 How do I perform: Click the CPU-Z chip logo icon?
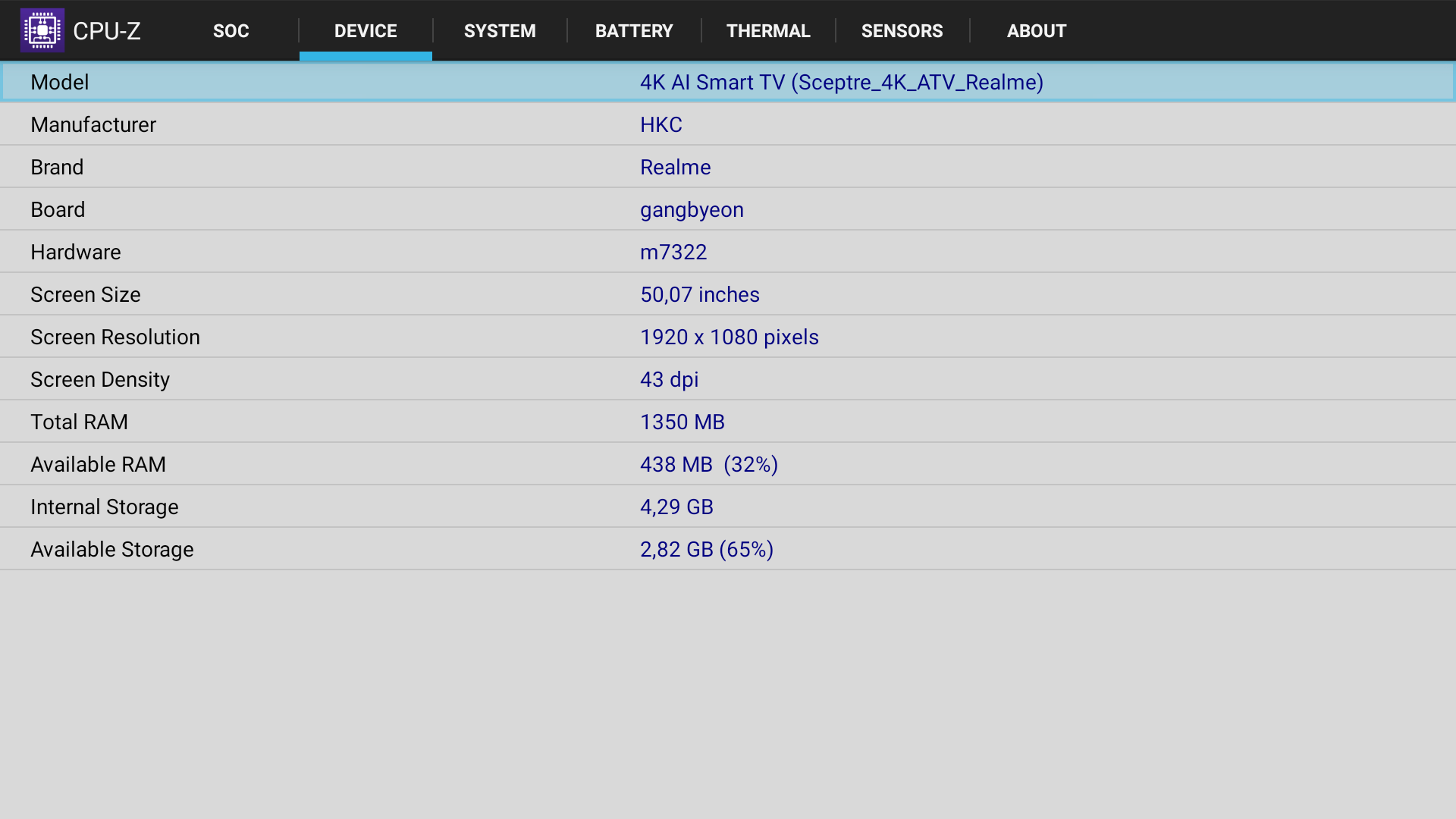[42, 30]
